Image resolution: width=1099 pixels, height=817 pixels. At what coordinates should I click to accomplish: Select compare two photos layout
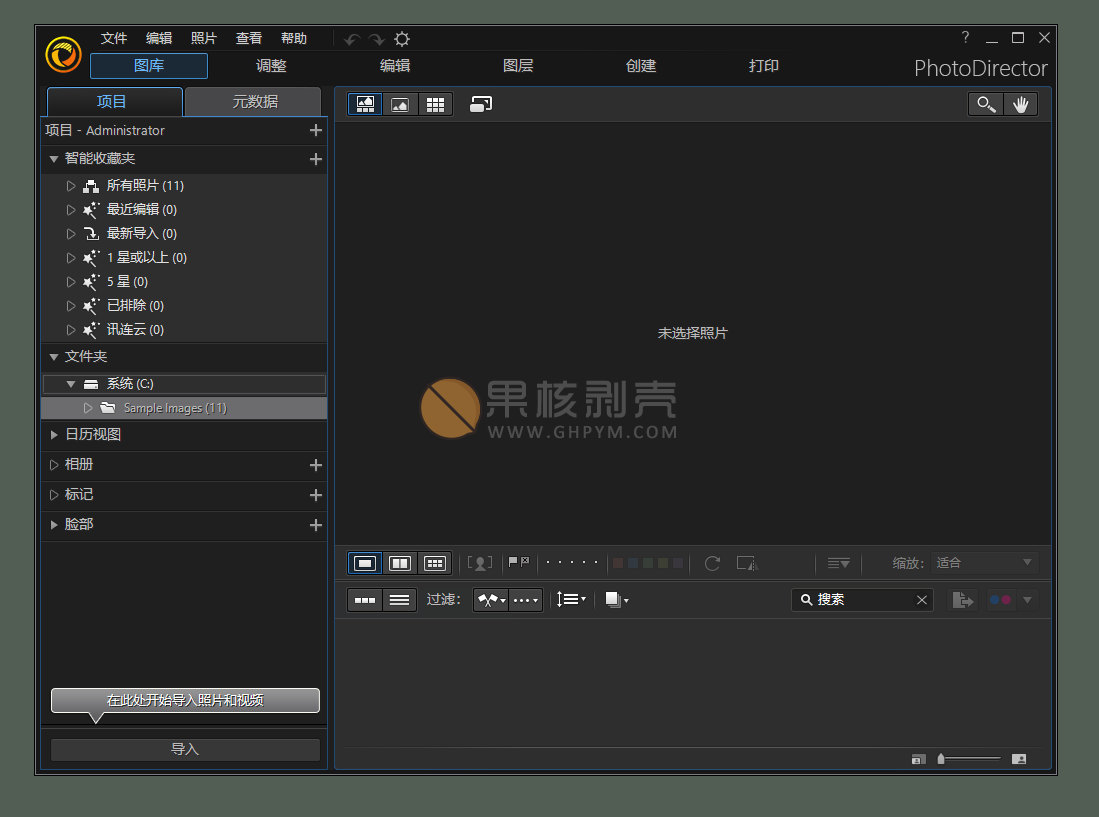coord(400,563)
